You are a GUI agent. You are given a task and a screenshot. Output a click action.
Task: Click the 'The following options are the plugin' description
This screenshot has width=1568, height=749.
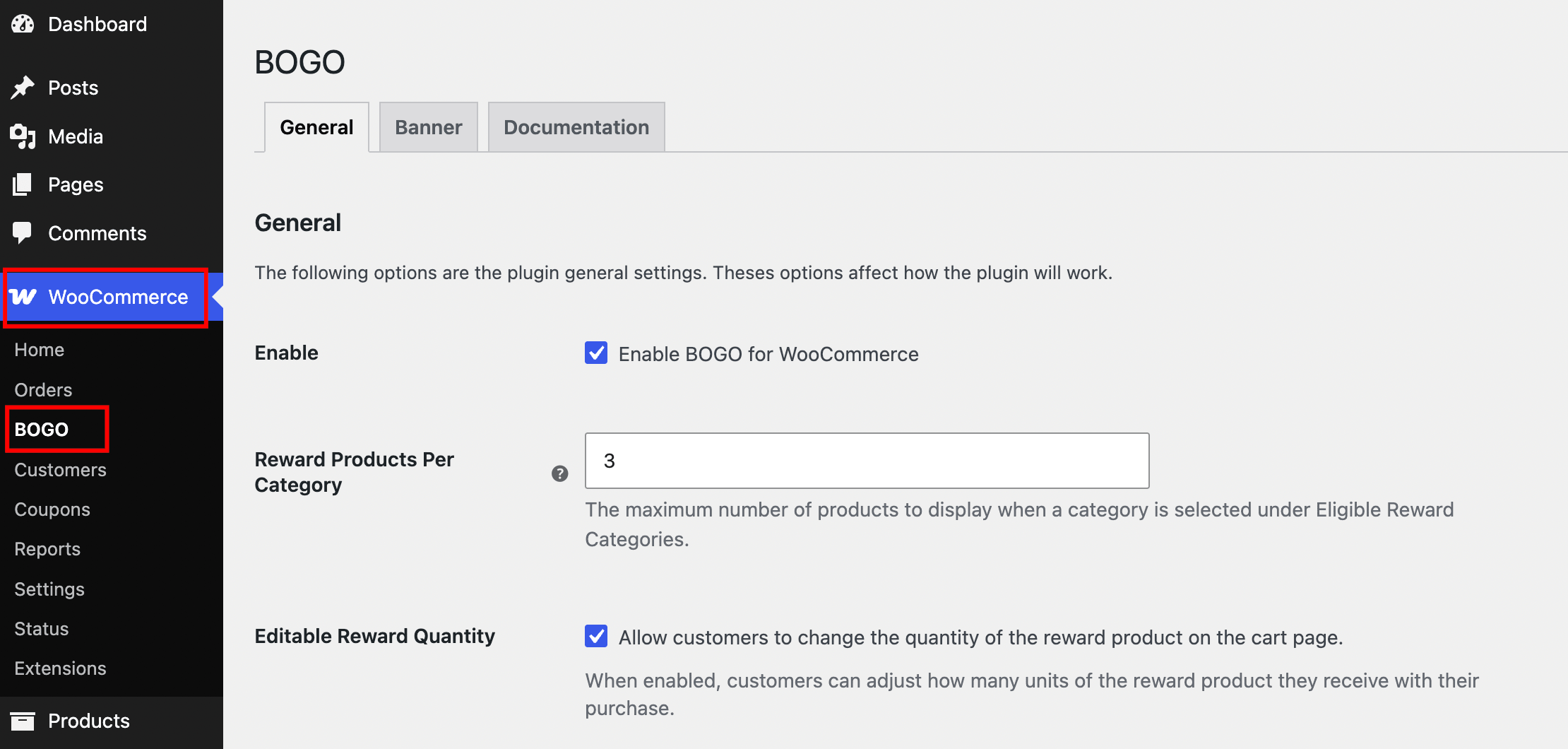click(x=684, y=273)
